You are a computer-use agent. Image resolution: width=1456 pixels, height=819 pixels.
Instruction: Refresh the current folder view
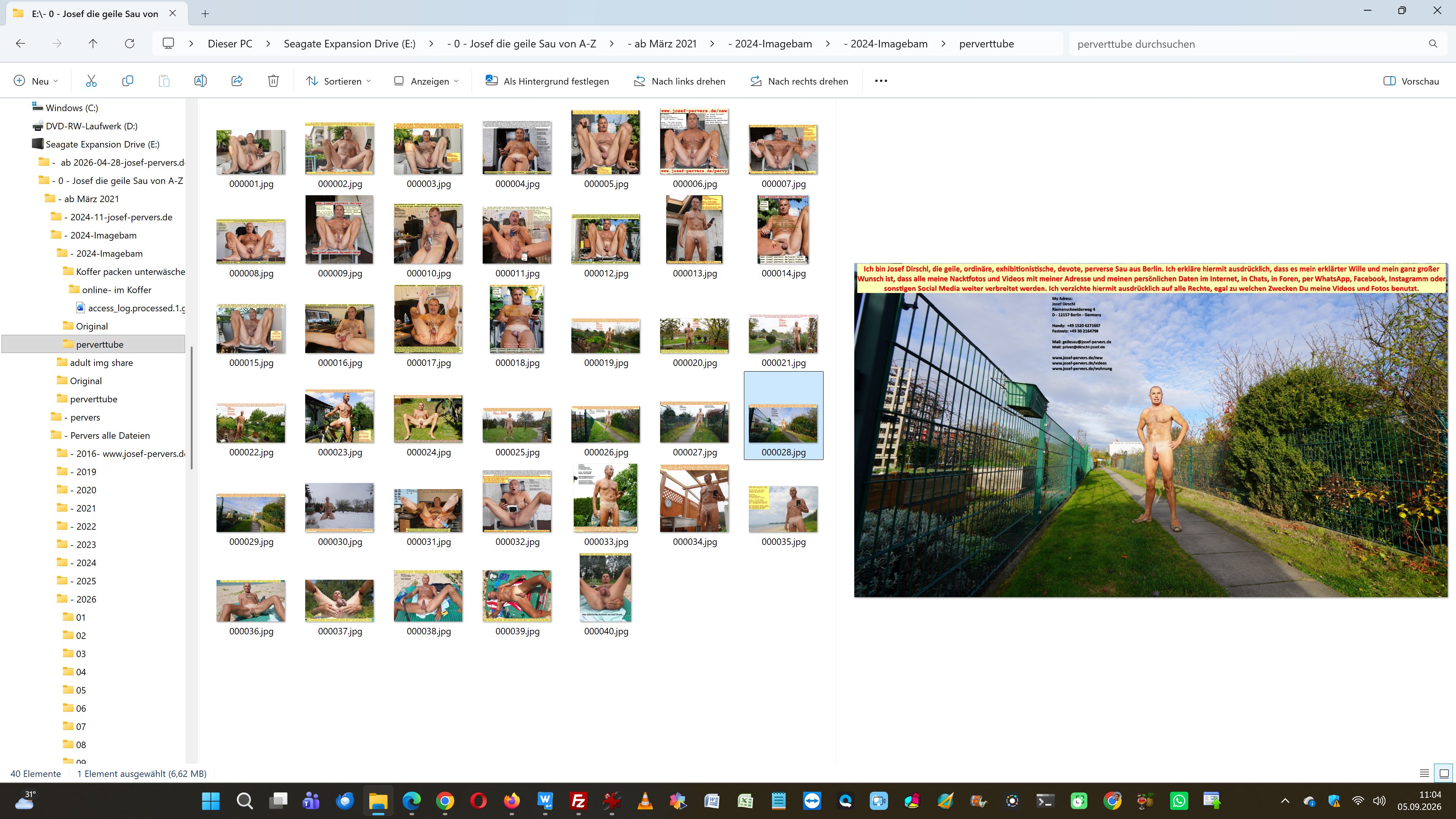[129, 44]
